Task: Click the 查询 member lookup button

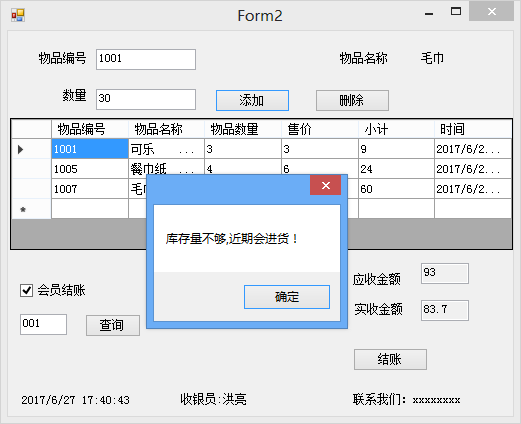Action: click(113, 325)
